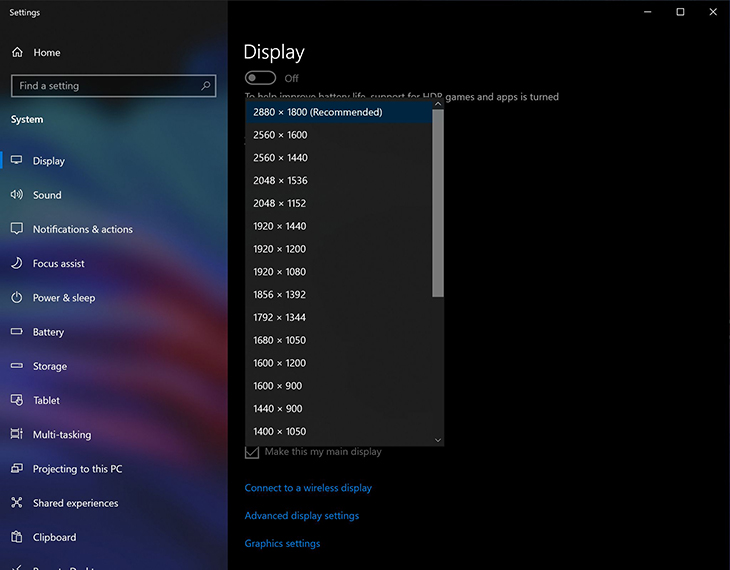Go to Storage settings
The height and width of the screenshot is (570, 730).
click(114, 366)
